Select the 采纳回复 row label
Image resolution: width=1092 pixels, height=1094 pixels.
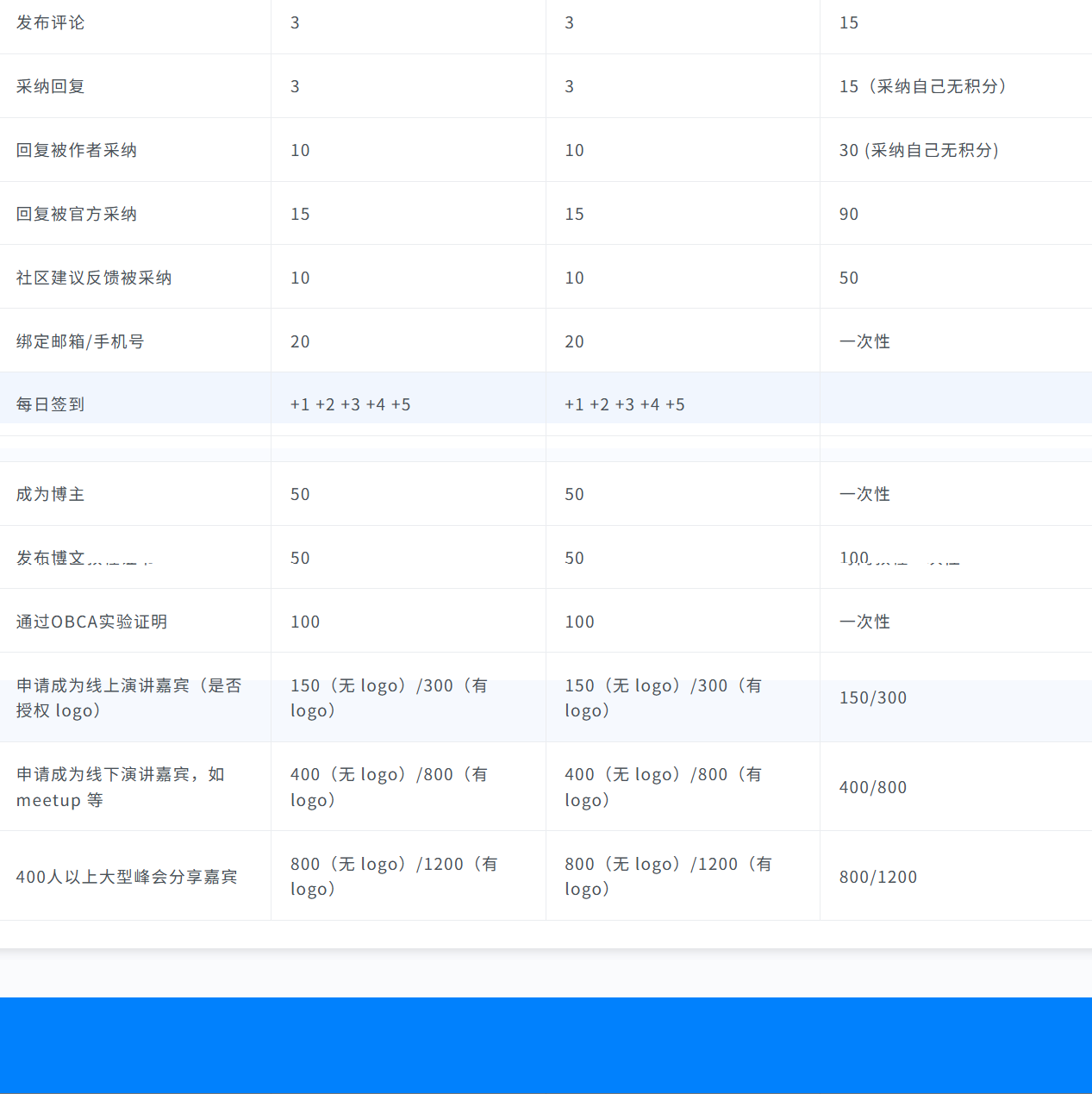(x=50, y=86)
